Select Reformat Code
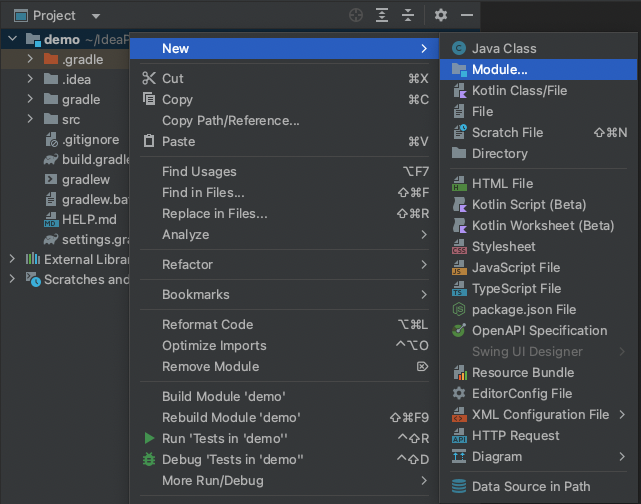 tap(285, 325)
